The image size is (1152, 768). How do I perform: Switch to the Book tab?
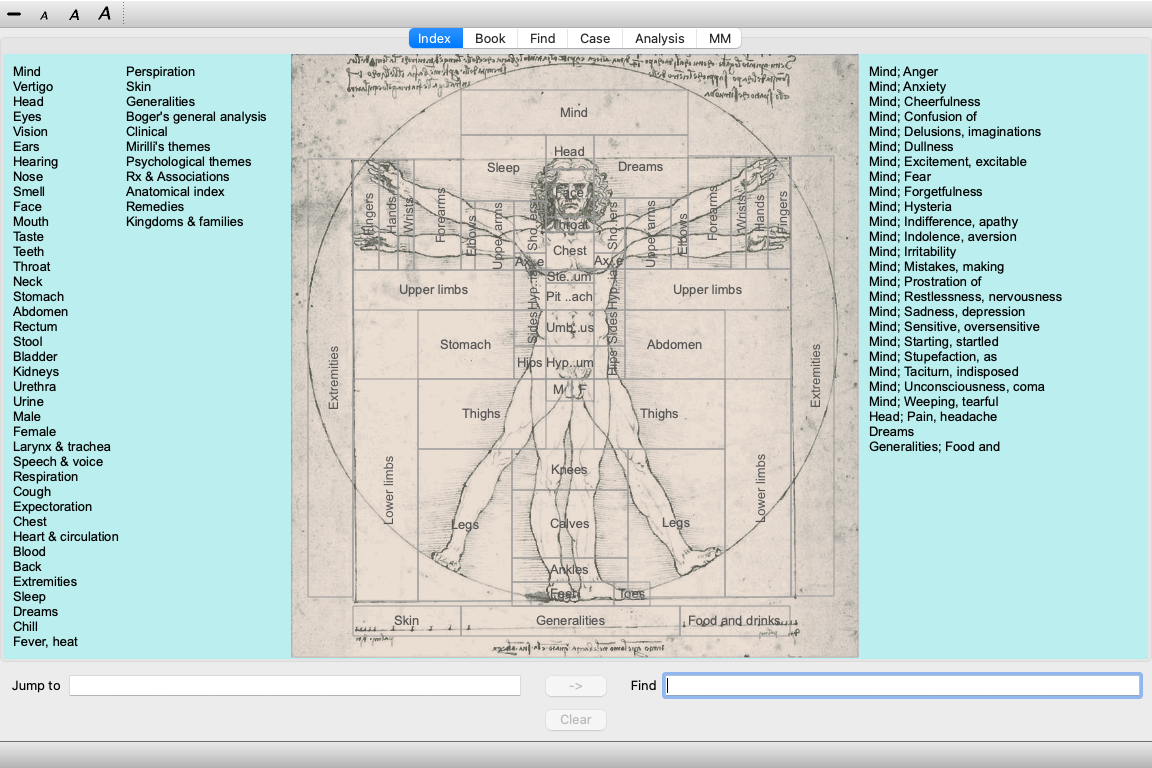click(490, 38)
